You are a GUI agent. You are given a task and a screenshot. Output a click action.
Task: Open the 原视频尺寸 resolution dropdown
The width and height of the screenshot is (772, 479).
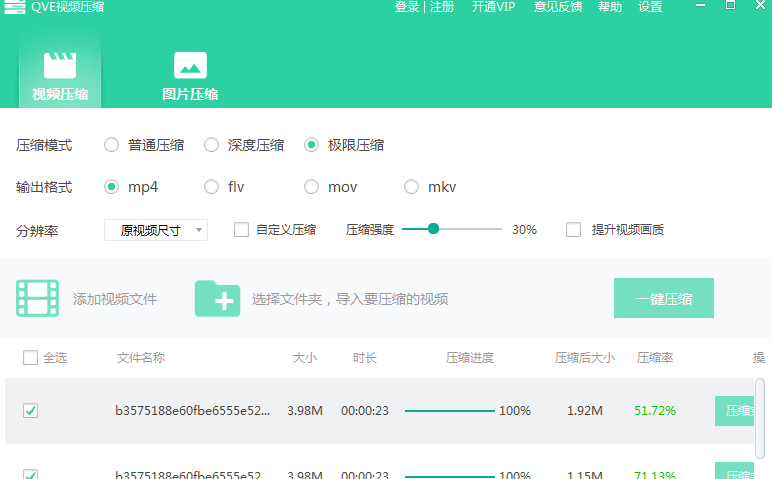pos(156,230)
